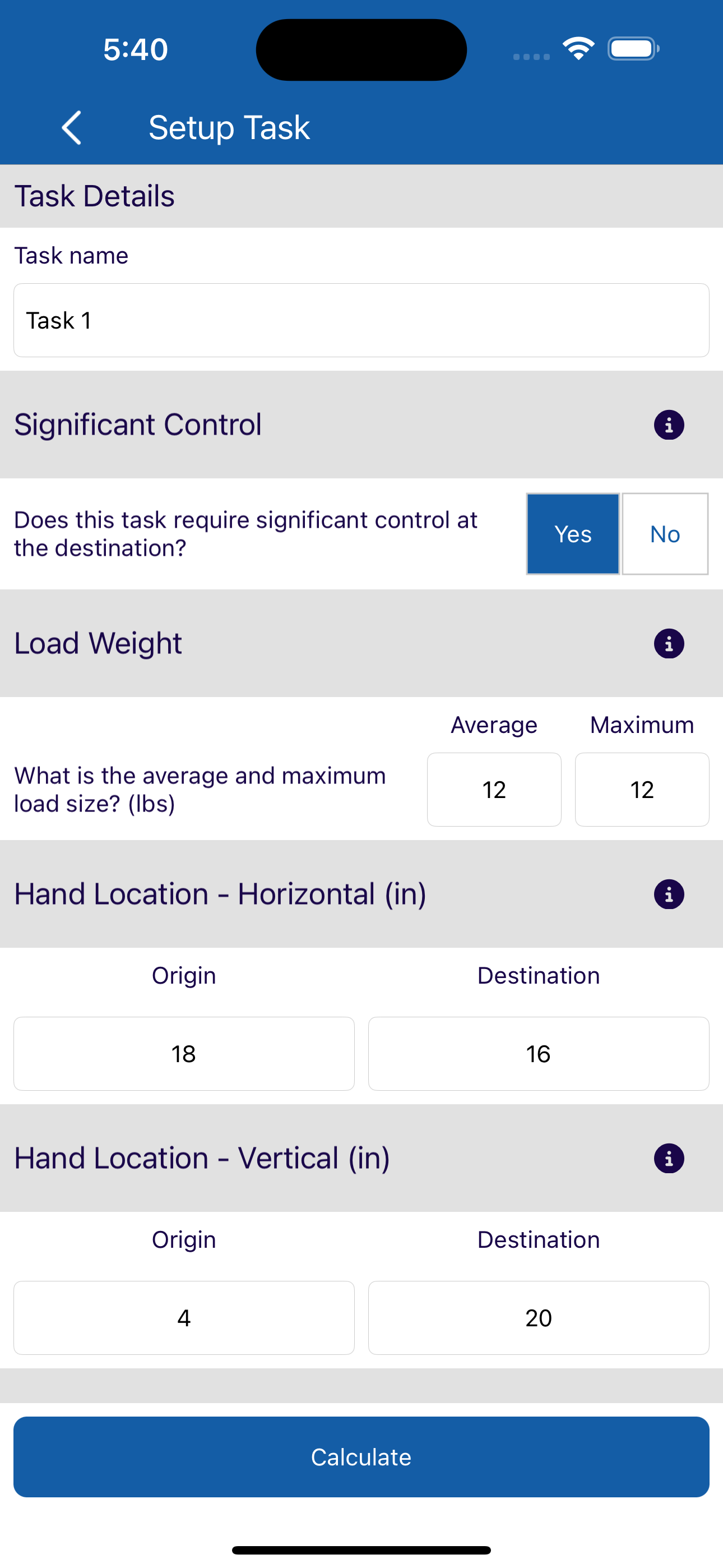The image size is (723, 1568).
Task: Open Hand Location Horizontal info icon
Action: (x=669, y=894)
